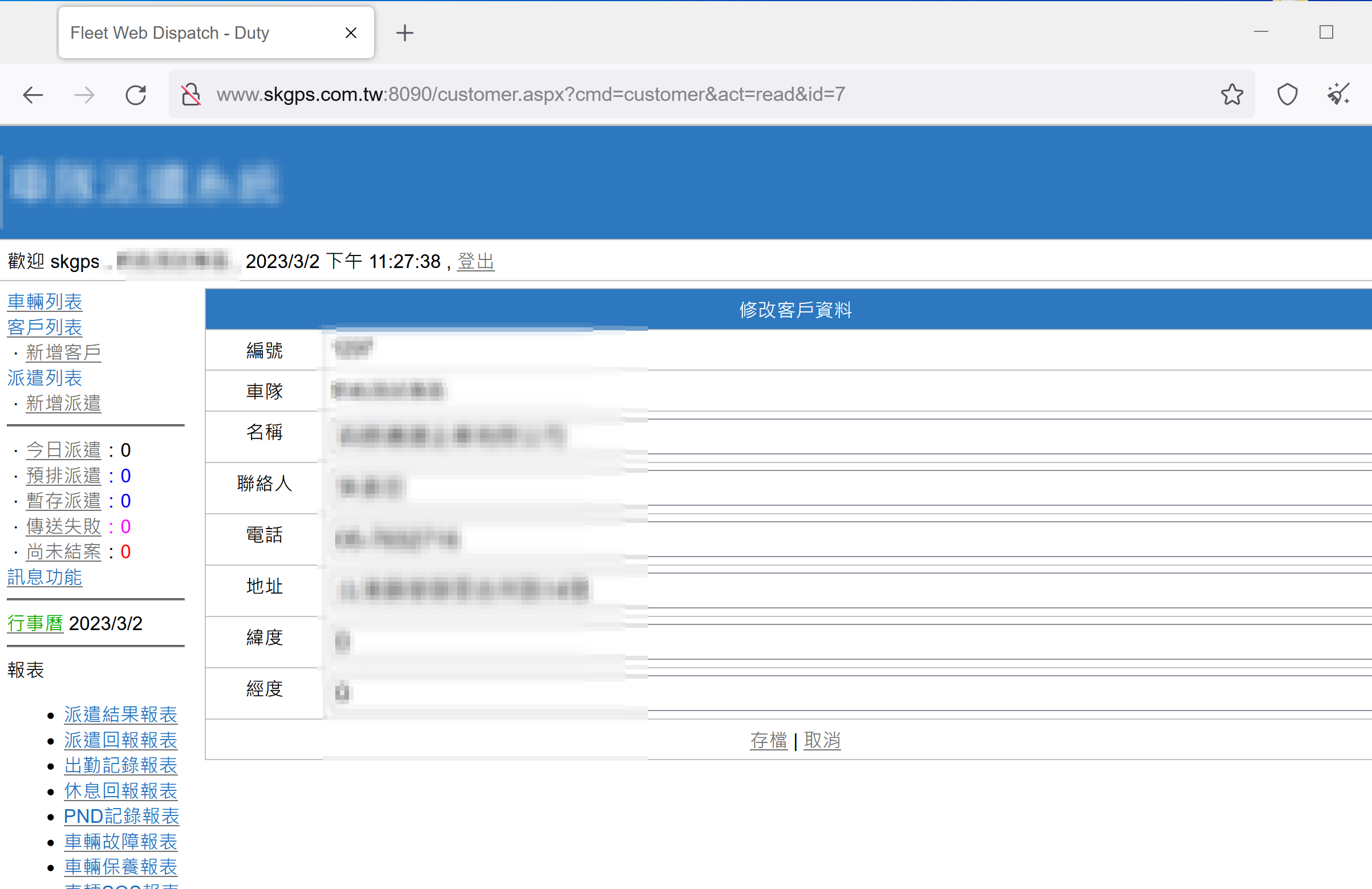This screenshot has width=1372, height=889.
Task: Open a new browser tab with plus
Action: click(405, 33)
